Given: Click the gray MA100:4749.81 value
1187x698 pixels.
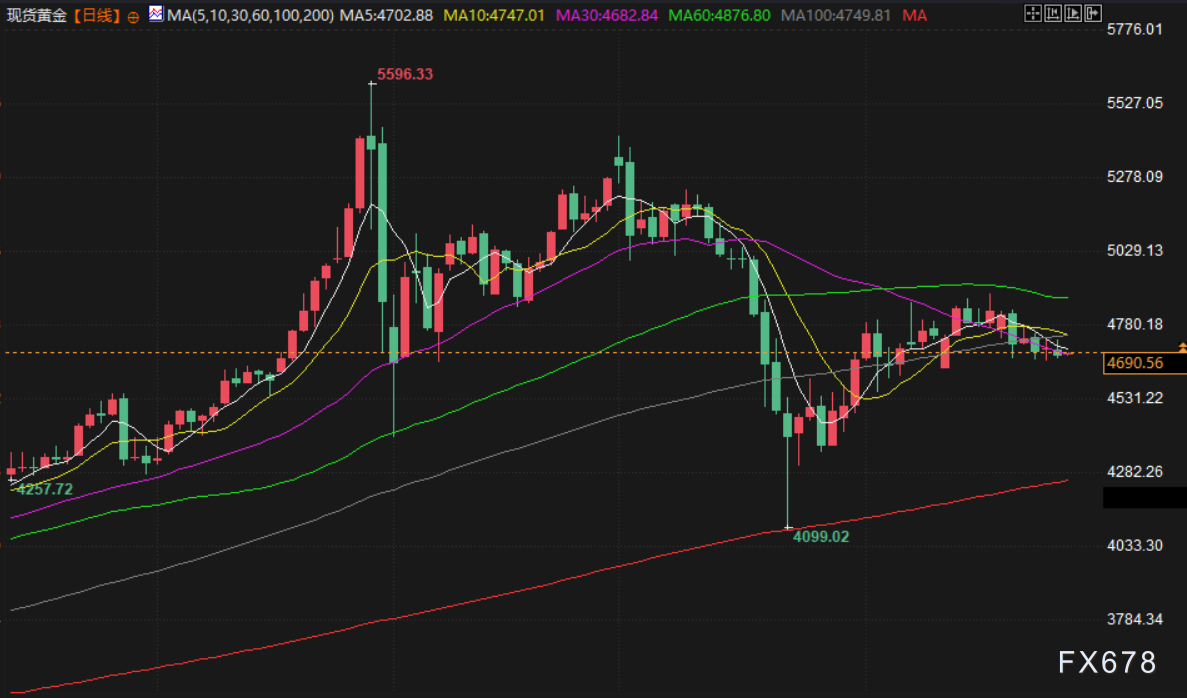Looking at the screenshot, I should click(836, 15).
